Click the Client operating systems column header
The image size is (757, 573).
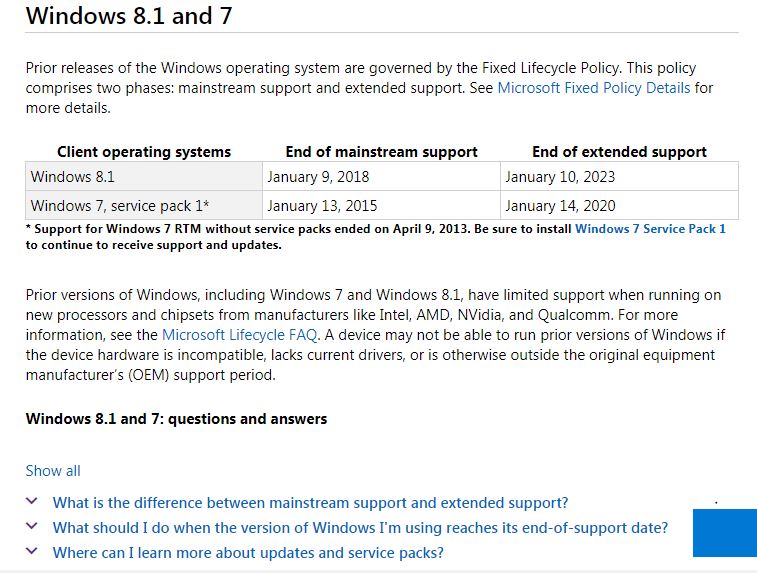click(x=144, y=152)
